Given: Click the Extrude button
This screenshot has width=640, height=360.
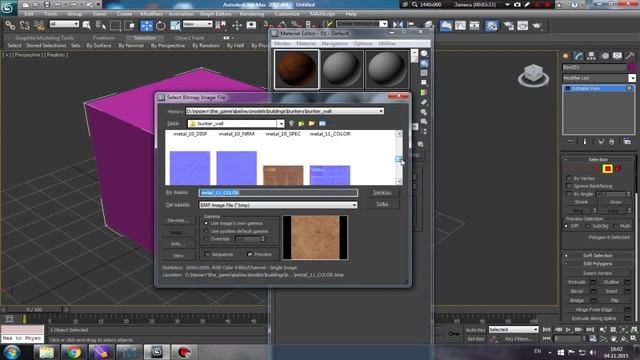Looking at the screenshot, I should pos(577,282).
